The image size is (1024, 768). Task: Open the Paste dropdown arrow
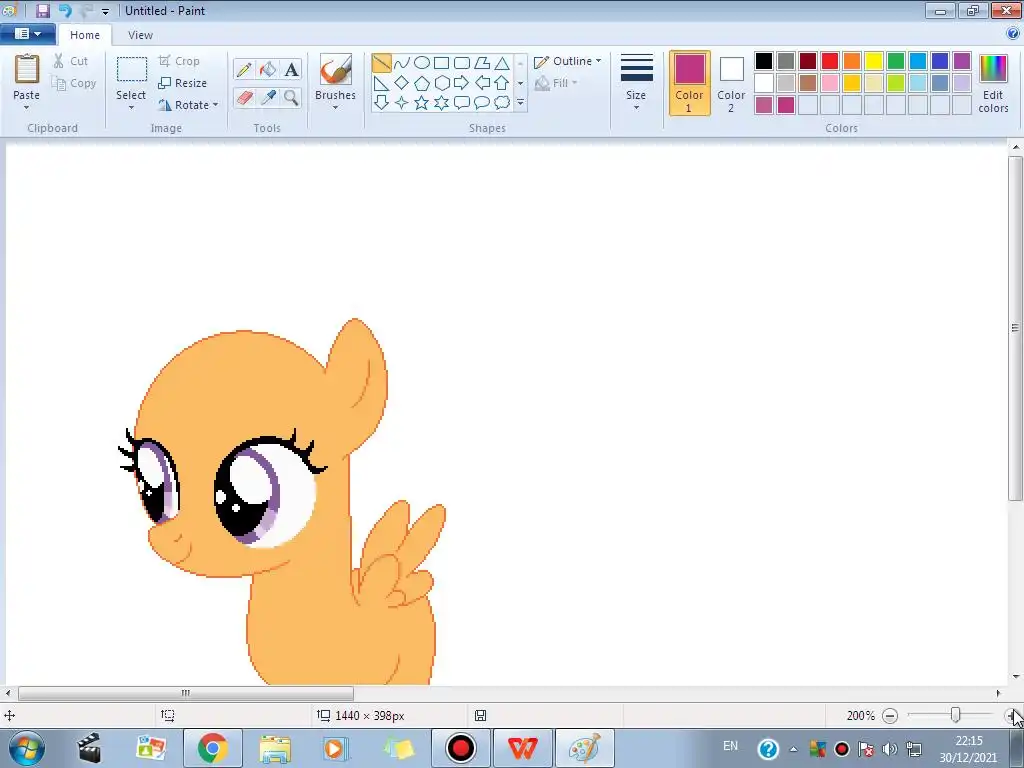26,107
